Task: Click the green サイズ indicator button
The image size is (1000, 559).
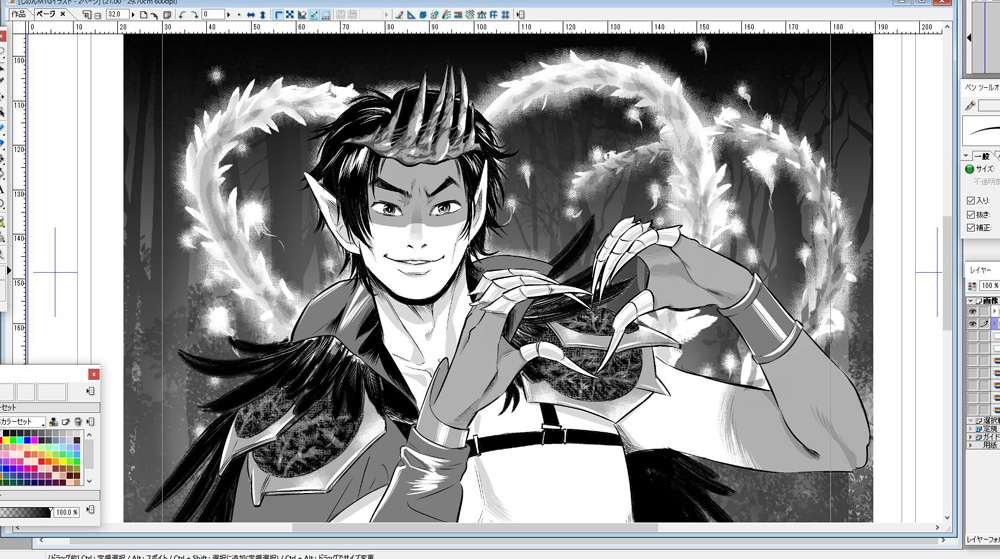Action: coord(969,168)
